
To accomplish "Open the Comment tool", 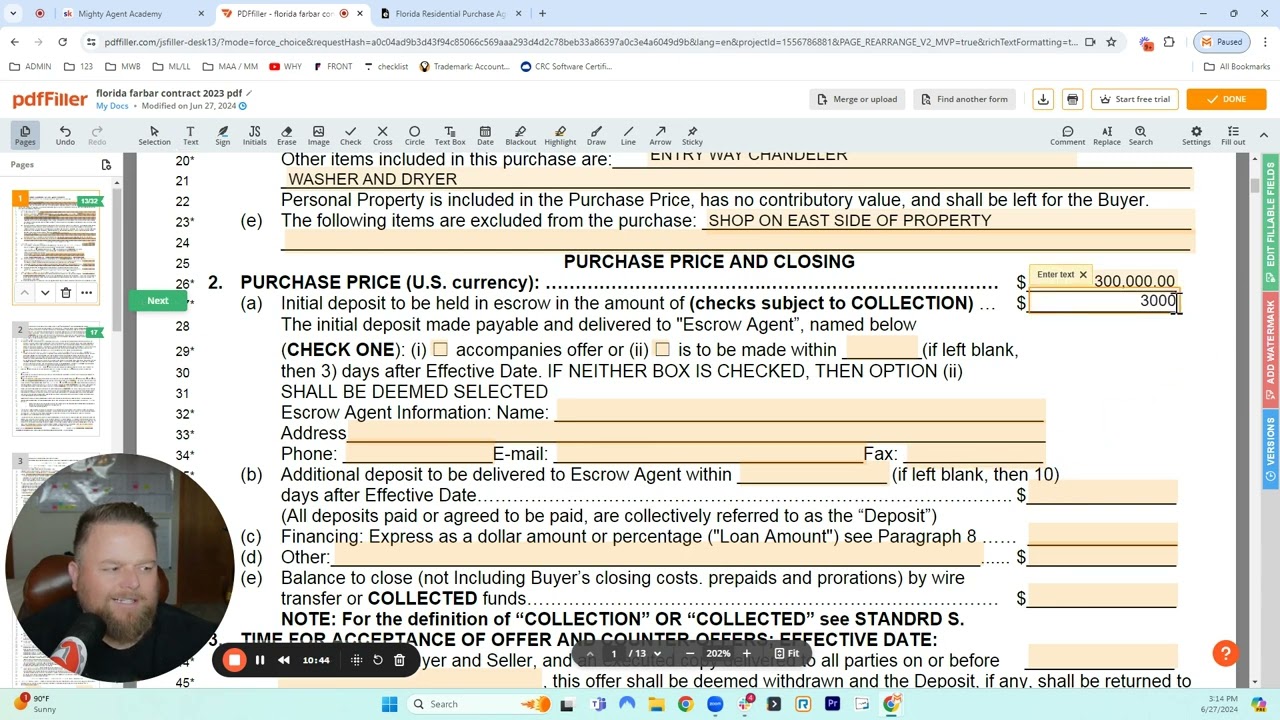I will point(1067,135).
